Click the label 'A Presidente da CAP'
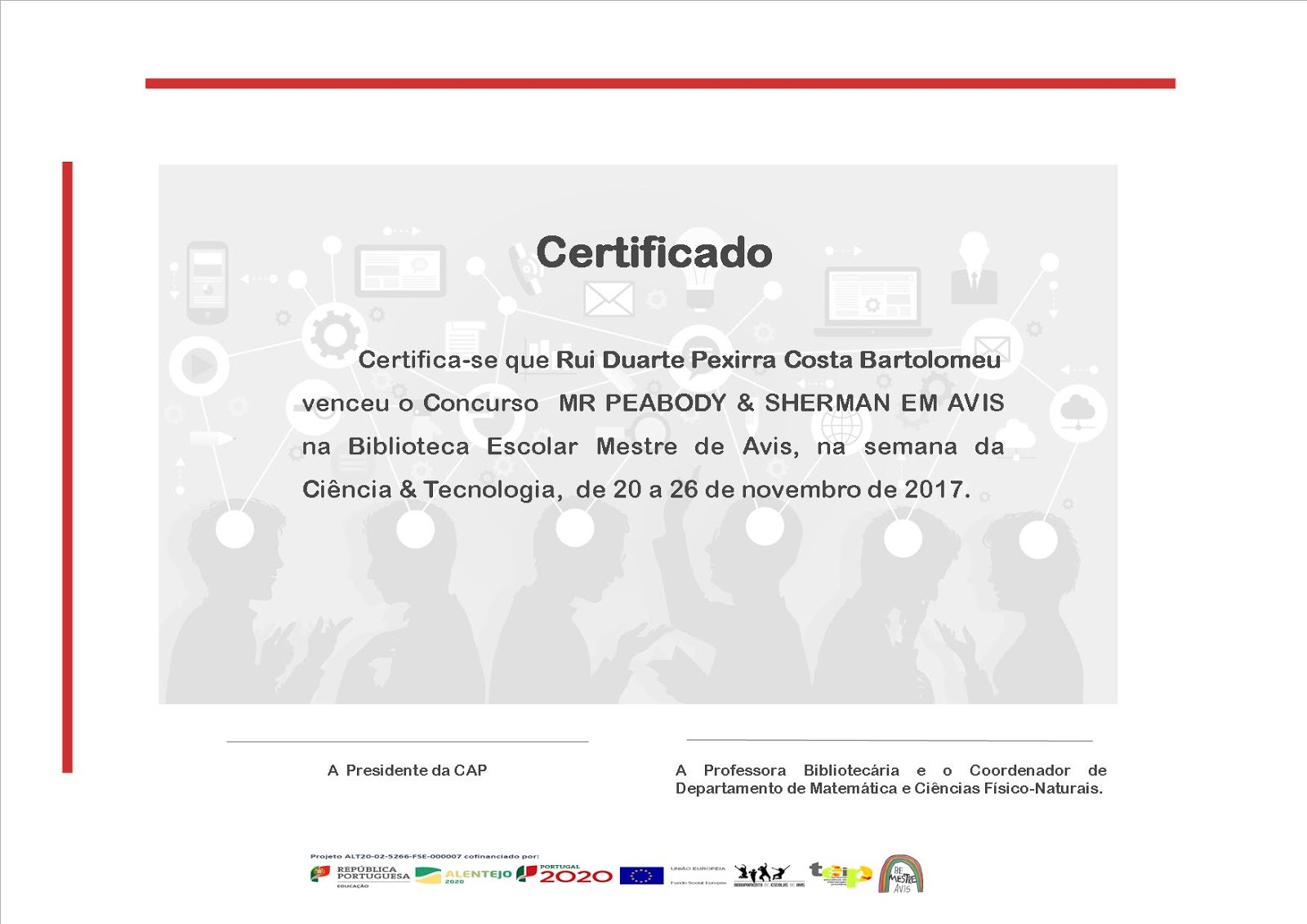This screenshot has width=1307, height=924. [407, 770]
